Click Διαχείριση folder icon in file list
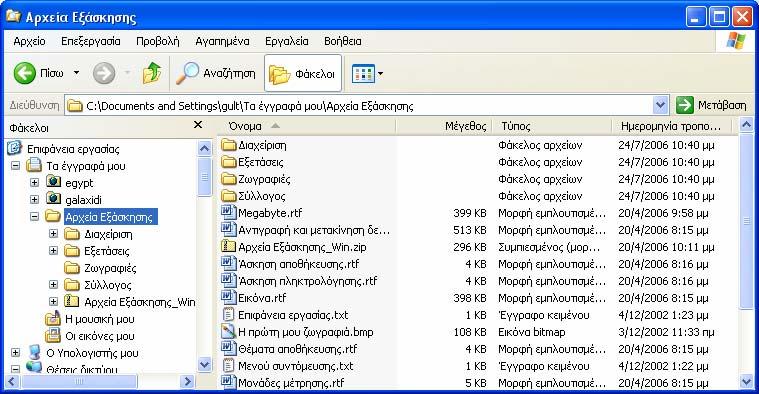Viewport: 759px width, 394px height. pyautogui.click(x=228, y=145)
